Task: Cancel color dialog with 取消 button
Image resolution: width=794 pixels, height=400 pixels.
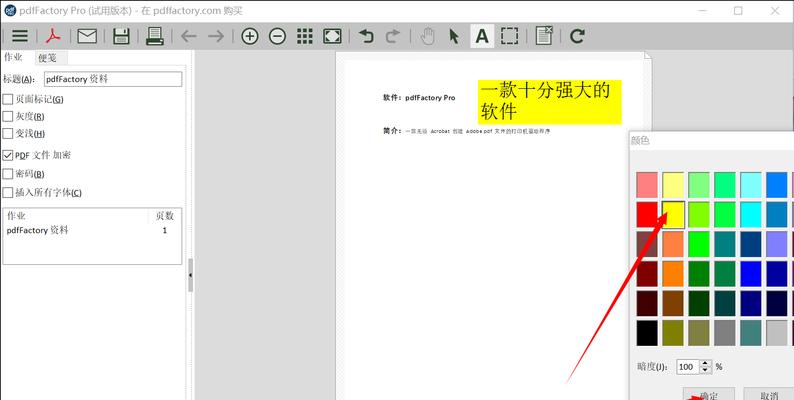Action: click(x=769, y=394)
